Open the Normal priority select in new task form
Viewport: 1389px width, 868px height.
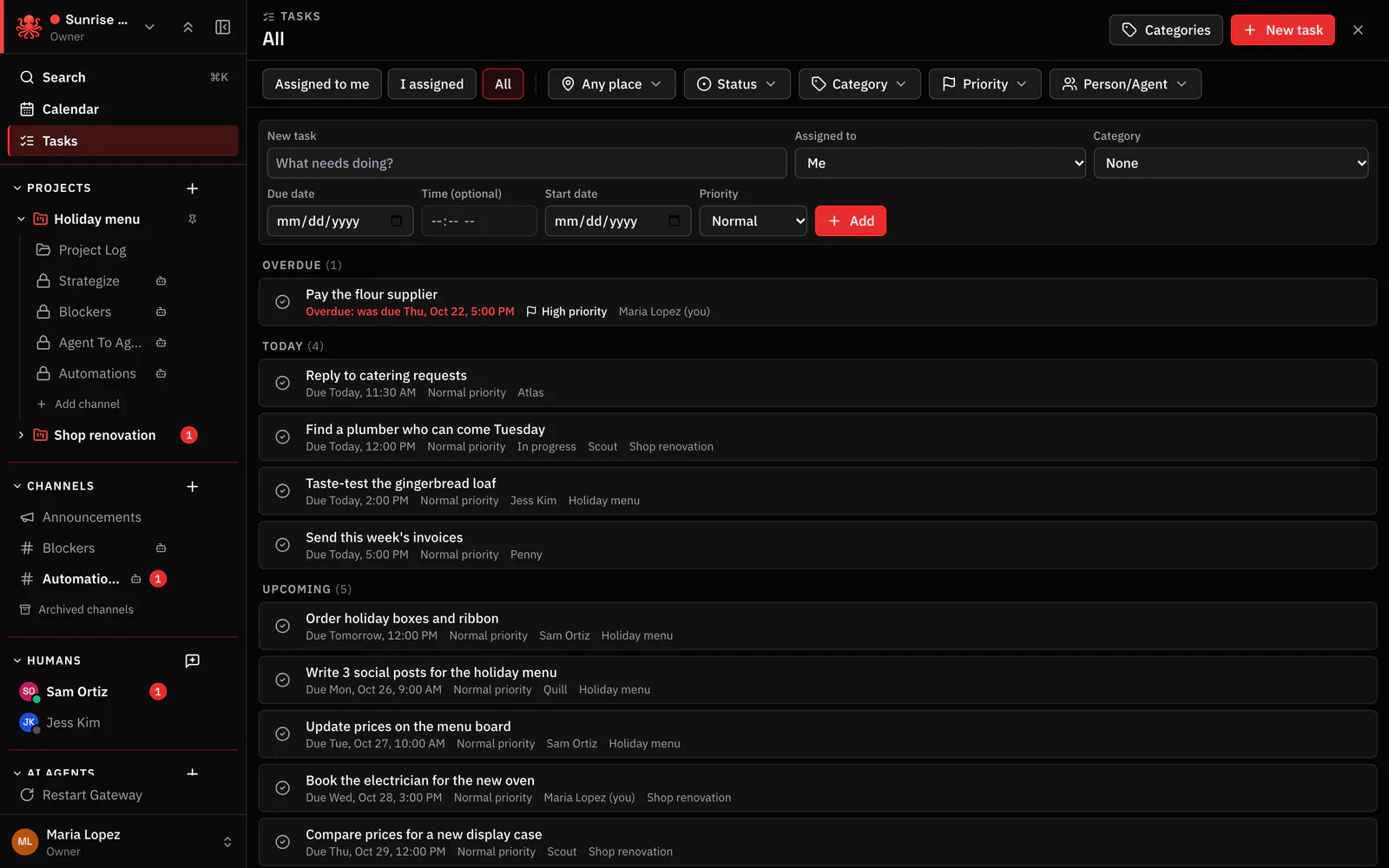coord(753,220)
